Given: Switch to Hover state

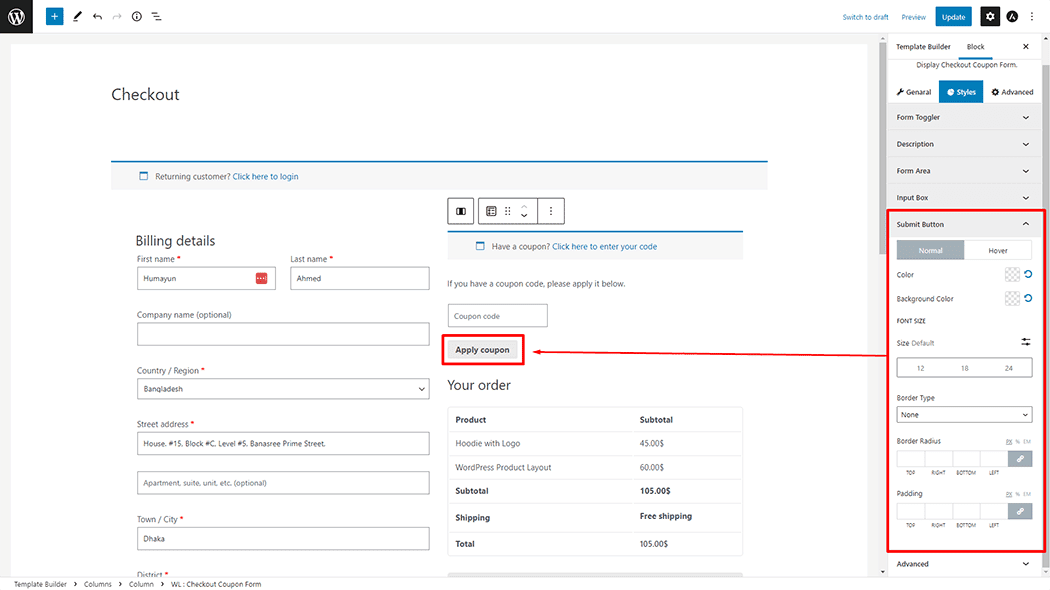Looking at the screenshot, I should point(998,250).
